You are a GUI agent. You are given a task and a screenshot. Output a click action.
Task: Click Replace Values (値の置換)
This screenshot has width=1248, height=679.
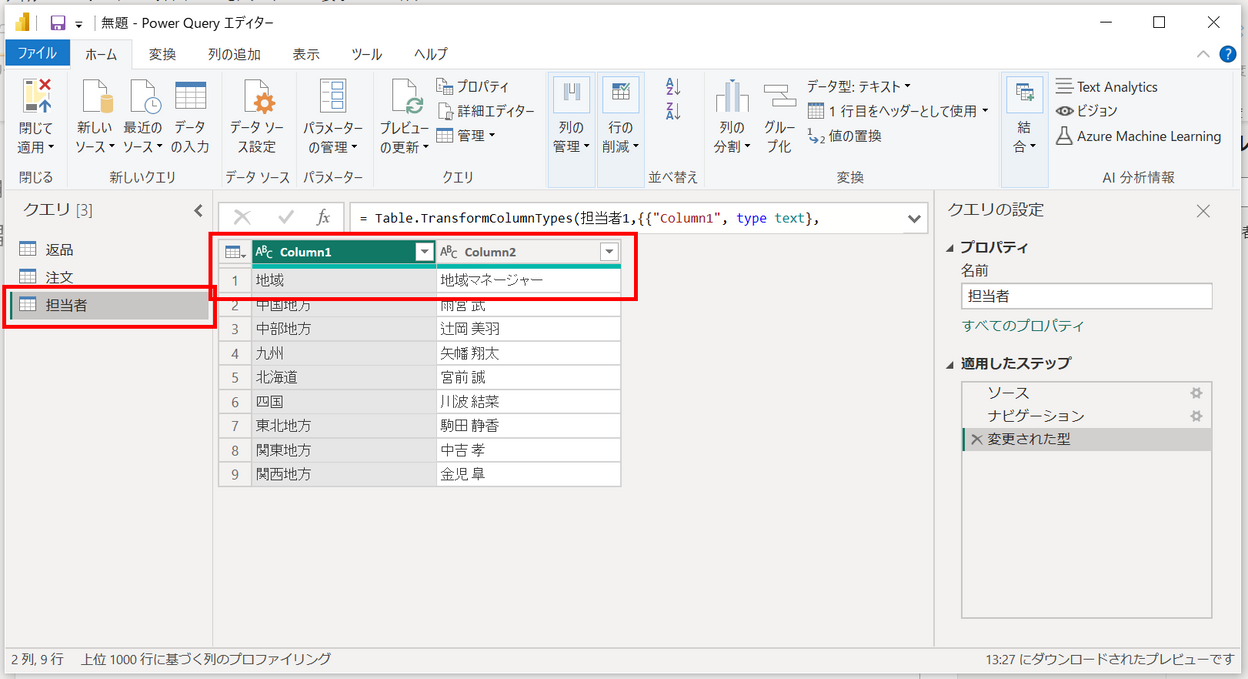(845, 136)
